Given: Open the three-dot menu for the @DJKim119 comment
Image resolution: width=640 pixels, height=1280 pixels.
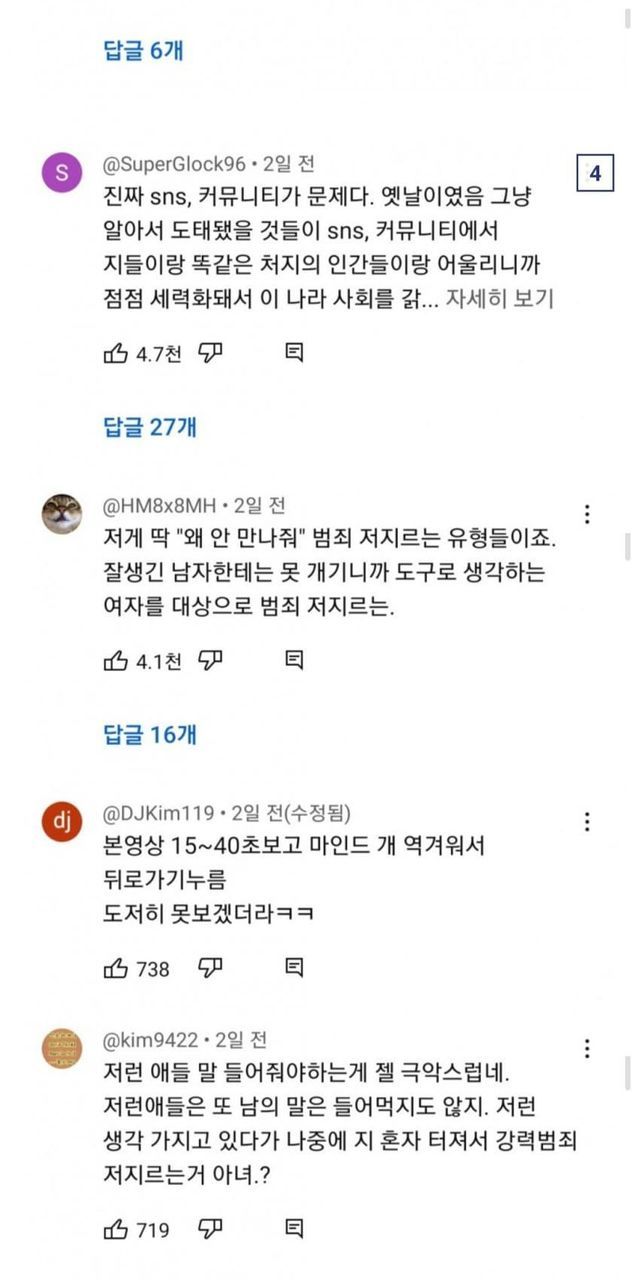Looking at the screenshot, I should tap(587, 822).
